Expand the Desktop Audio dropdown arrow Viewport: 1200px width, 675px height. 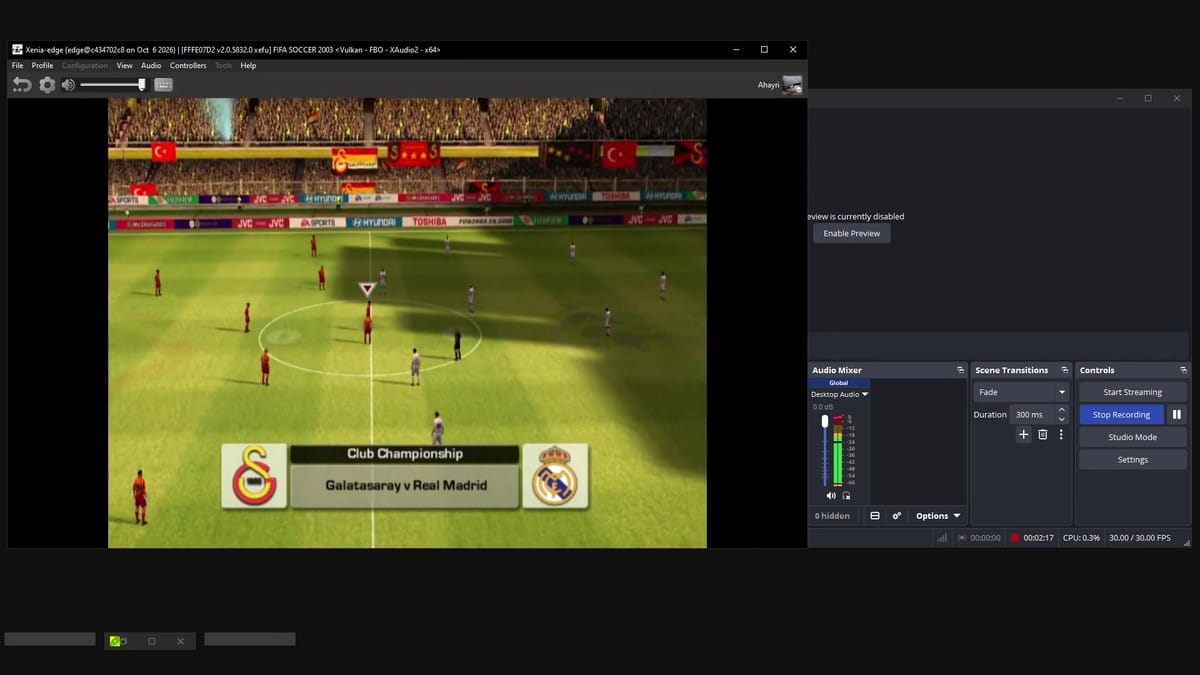[865, 394]
